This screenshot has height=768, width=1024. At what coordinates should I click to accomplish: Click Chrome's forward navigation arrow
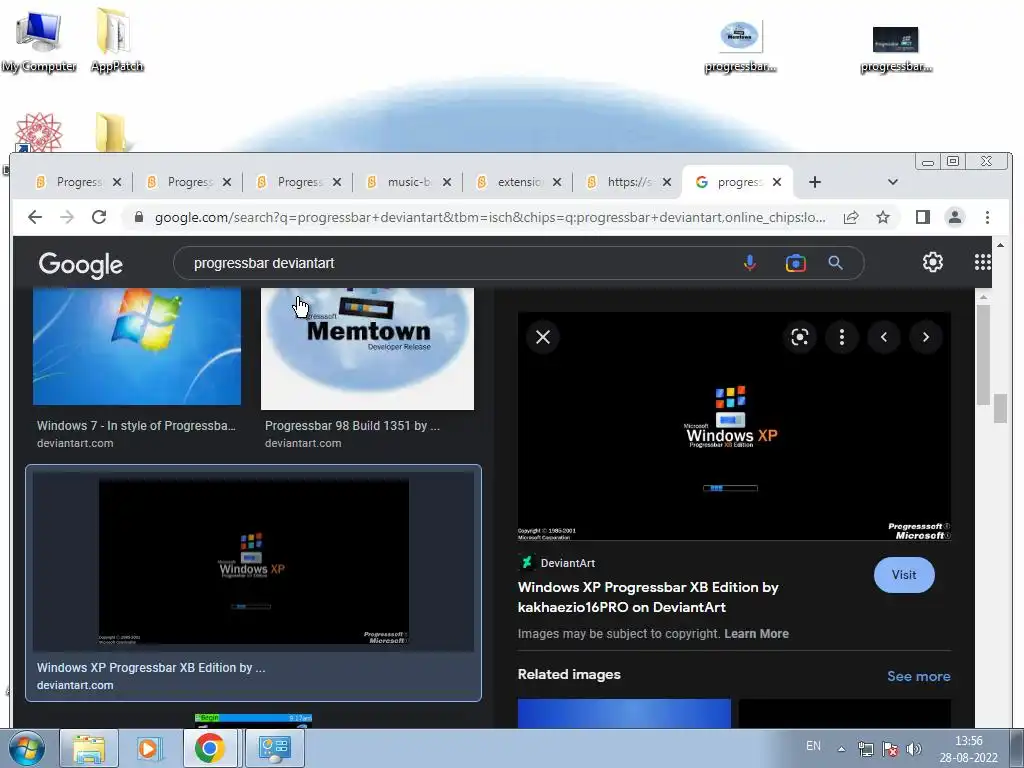click(x=67, y=217)
